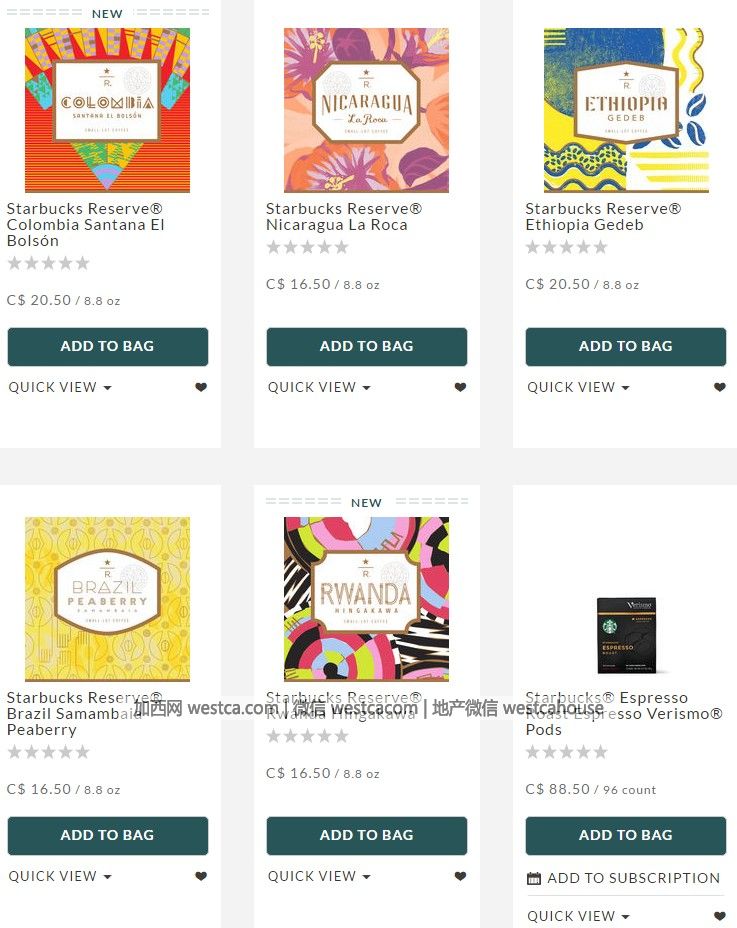Click heart icon for Espresso Verismo Pods
Image resolution: width=737 pixels, height=928 pixels.
point(719,916)
